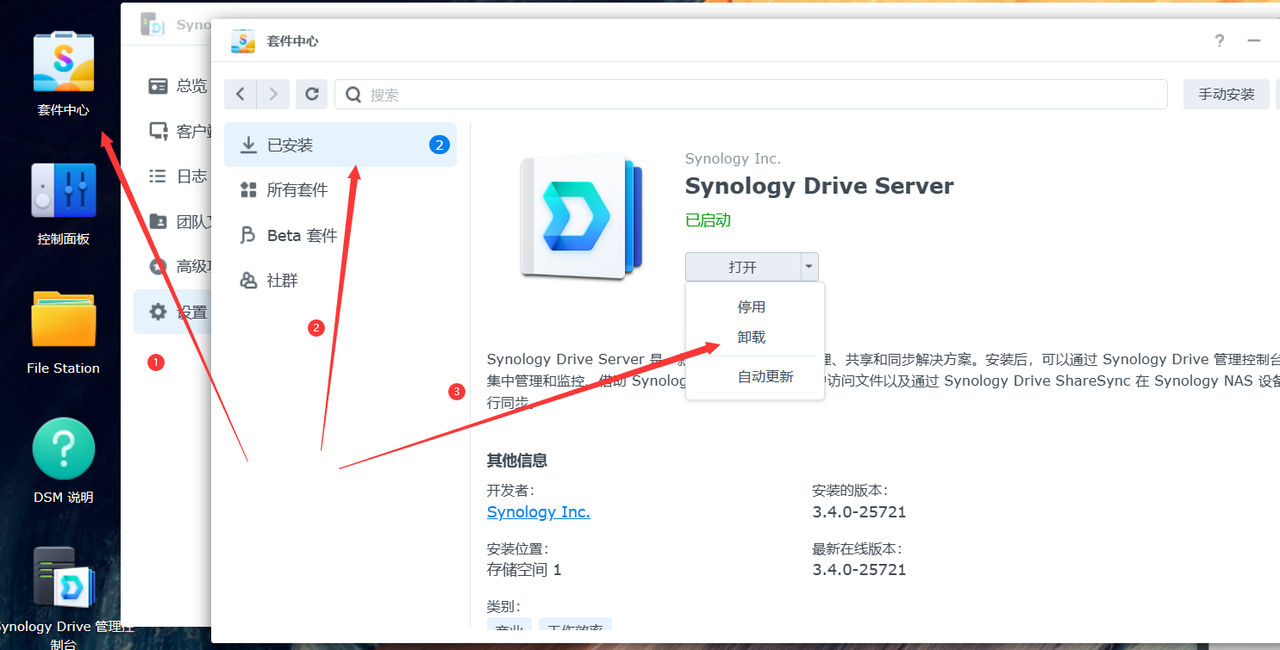Click the 已启动 status text
The height and width of the screenshot is (650, 1280).
[x=708, y=220]
